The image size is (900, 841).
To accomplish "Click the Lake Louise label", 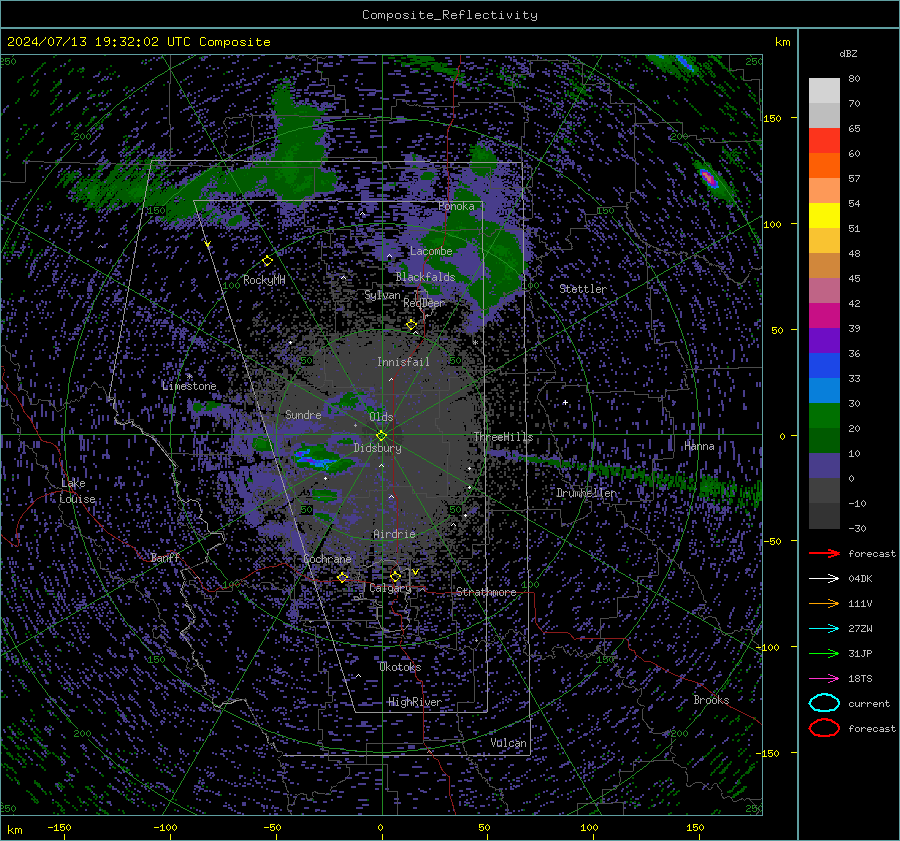I will click(x=77, y=491).
